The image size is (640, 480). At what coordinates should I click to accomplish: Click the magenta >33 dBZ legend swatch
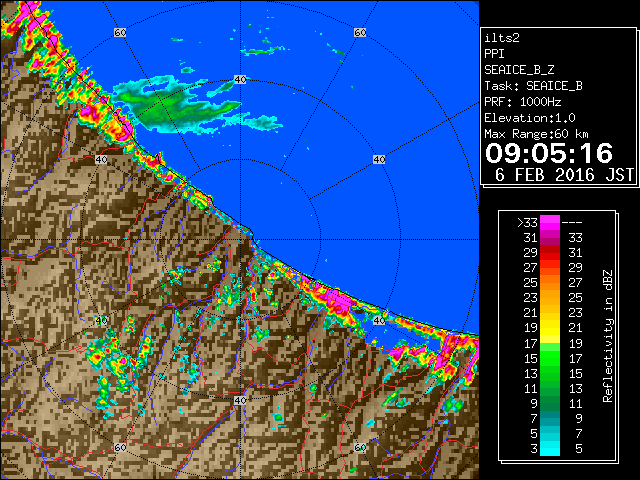[549, 223]
